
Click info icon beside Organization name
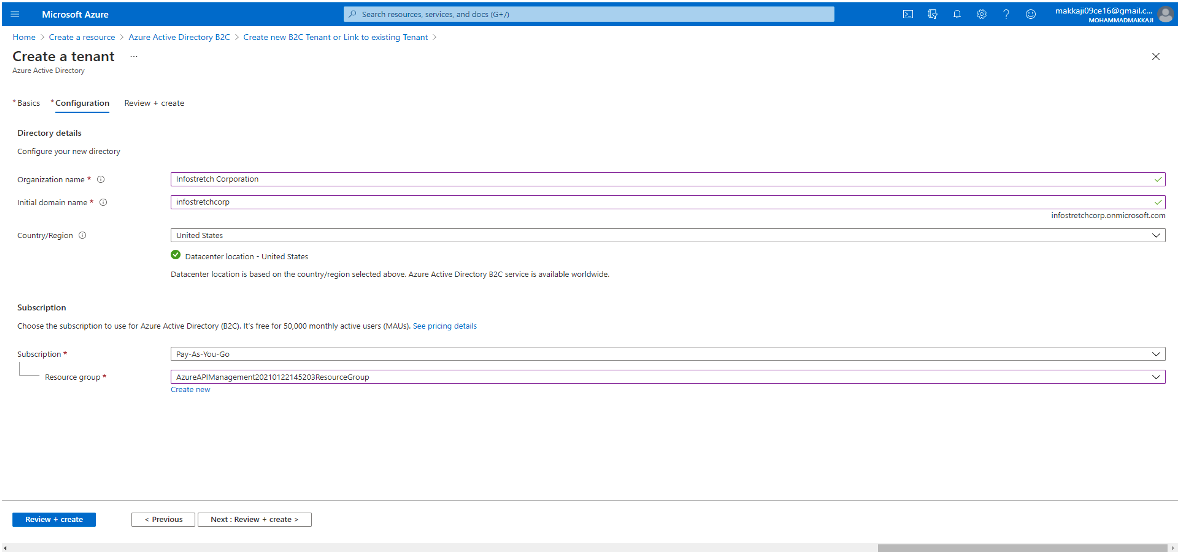click(101, 180)
